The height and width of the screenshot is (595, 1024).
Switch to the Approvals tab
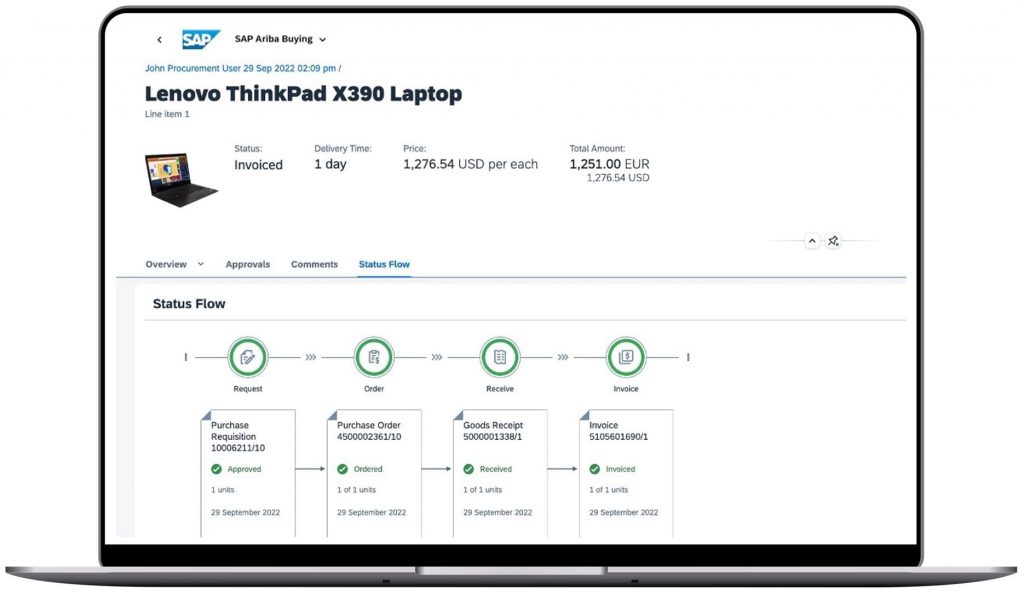pyautogui.click(x=248, y=264)
